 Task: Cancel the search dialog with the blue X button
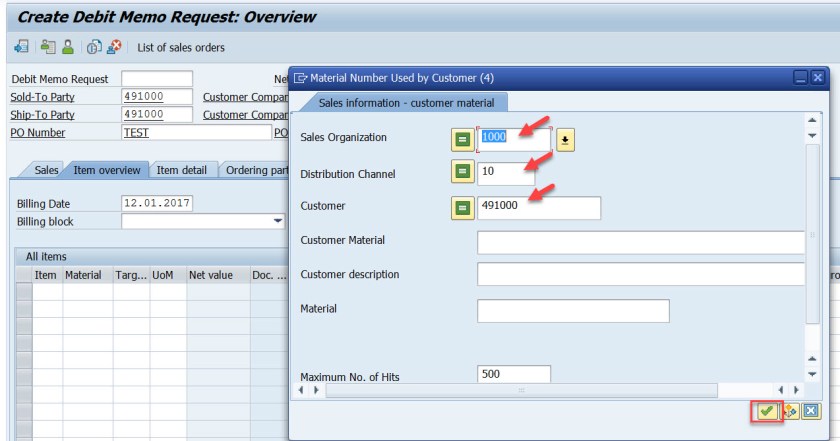tap(811, 411)
